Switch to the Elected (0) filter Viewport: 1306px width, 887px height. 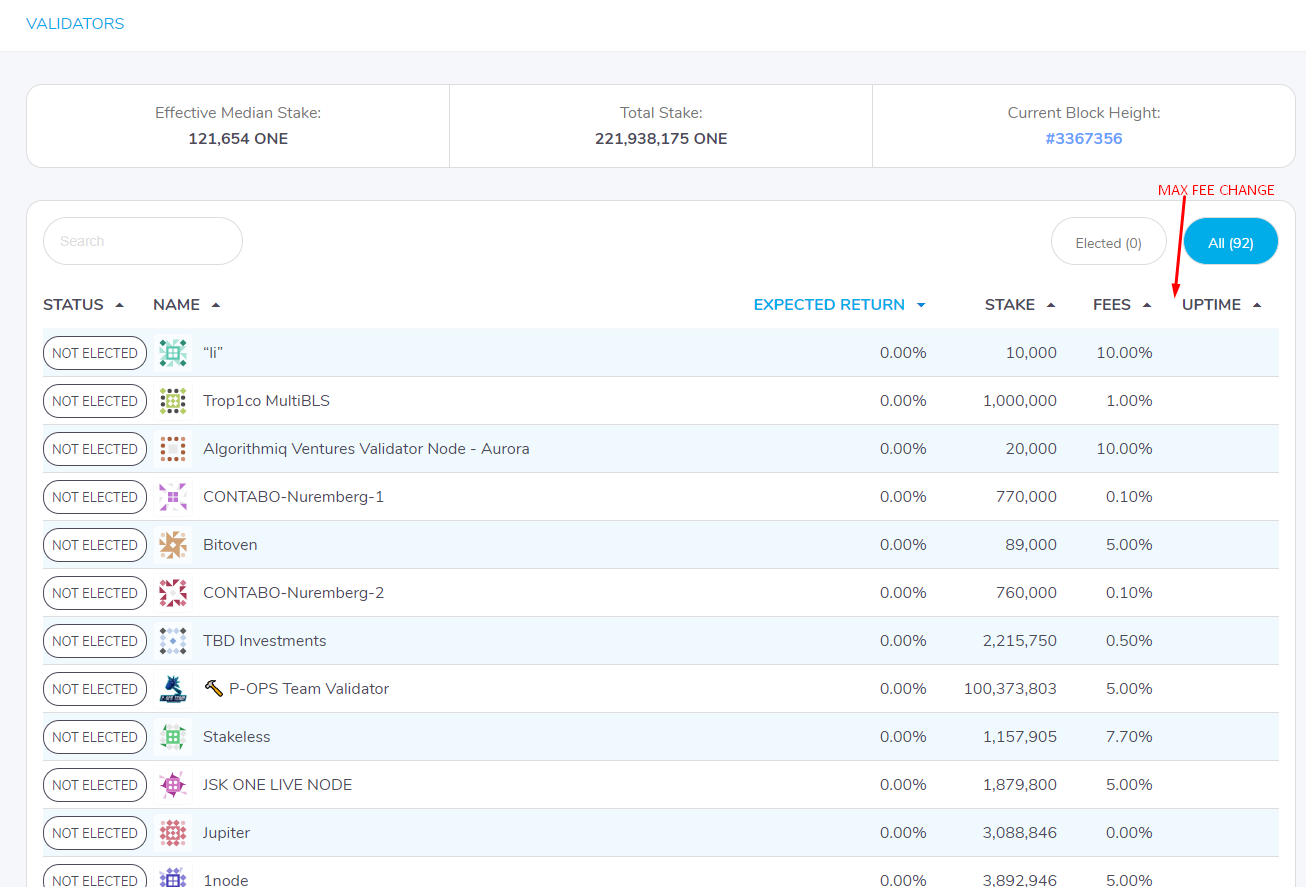(1108, 241)
